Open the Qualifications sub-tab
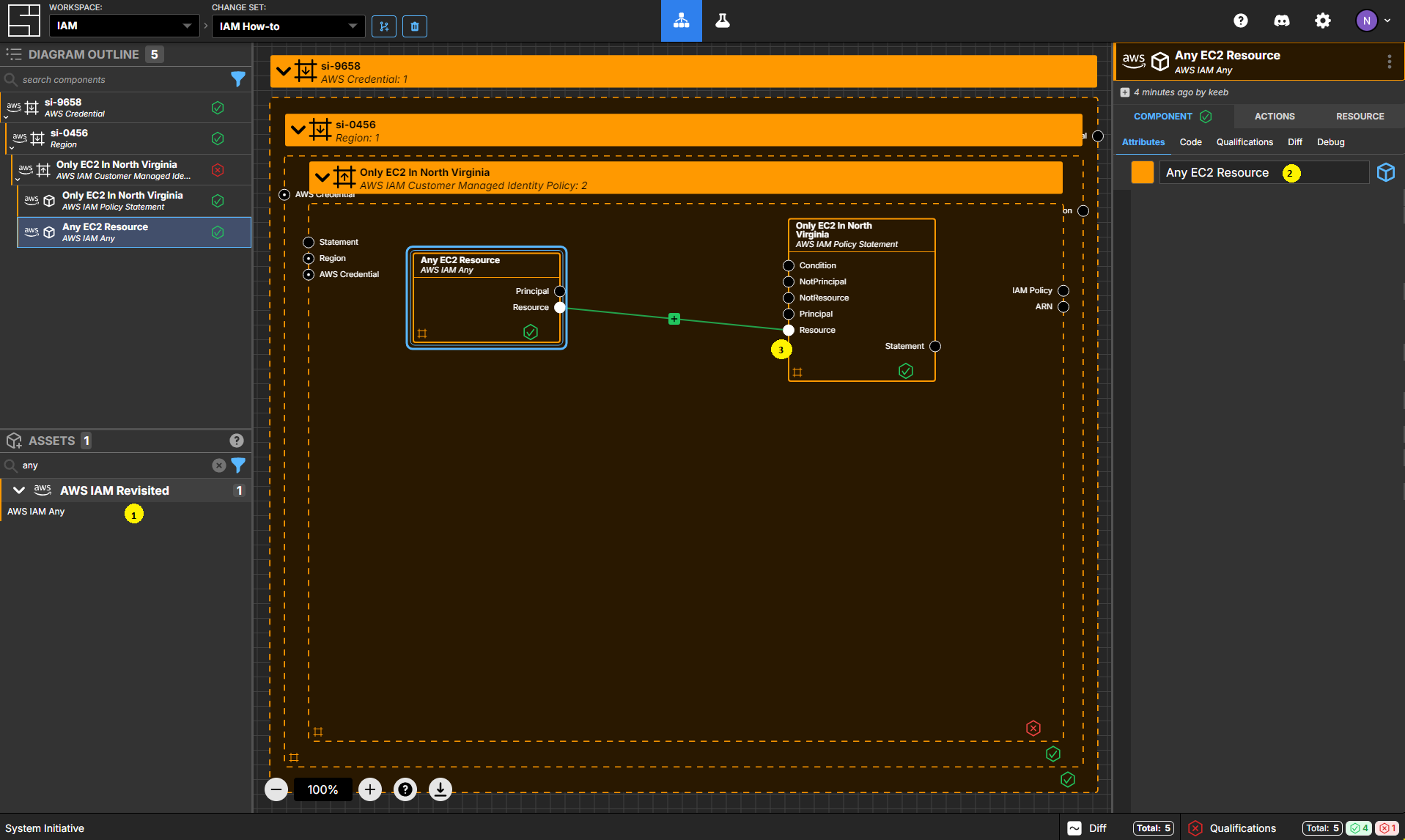Screen dimensions: 1405x840 [x=1244, y=142]
